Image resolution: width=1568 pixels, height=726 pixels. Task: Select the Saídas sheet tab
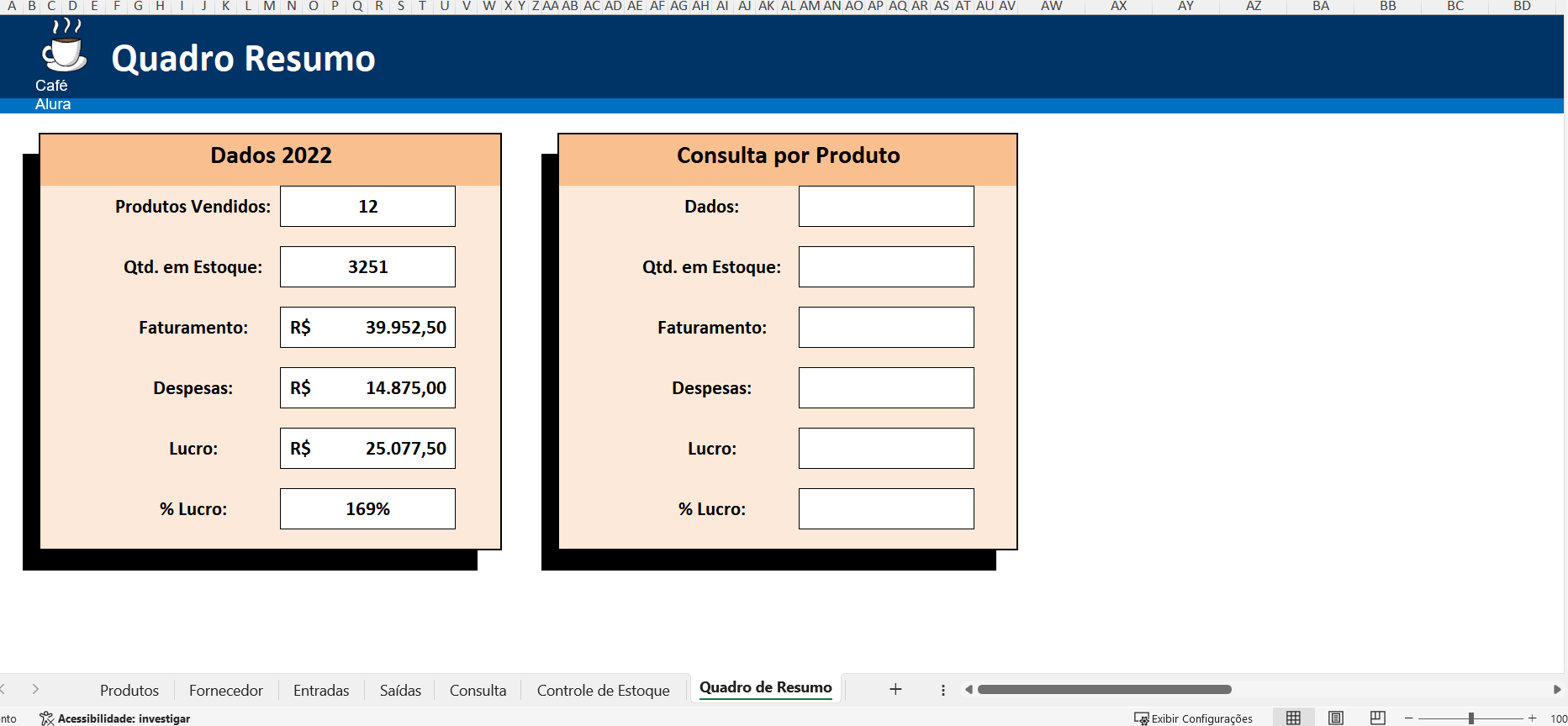(400, 690)
